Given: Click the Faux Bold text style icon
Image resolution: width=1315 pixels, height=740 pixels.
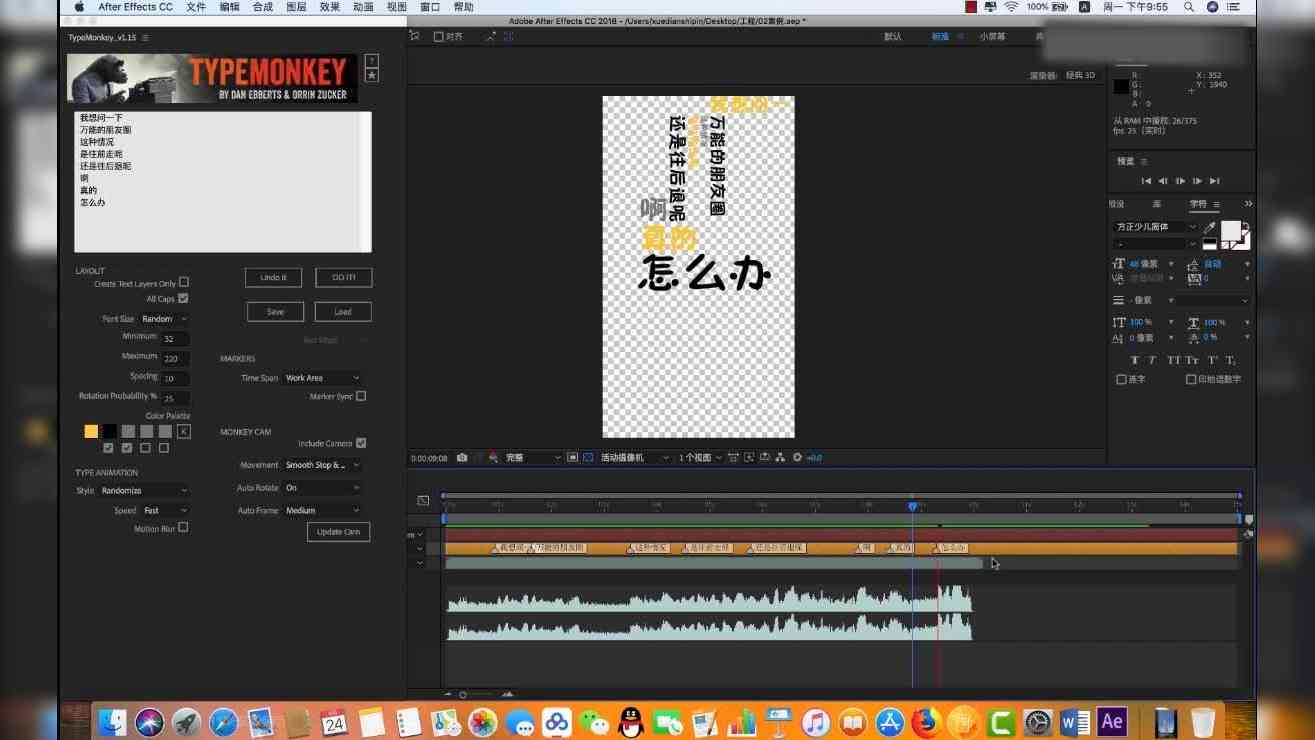Looking at the screenshot, I should [x=1135, y=360].
